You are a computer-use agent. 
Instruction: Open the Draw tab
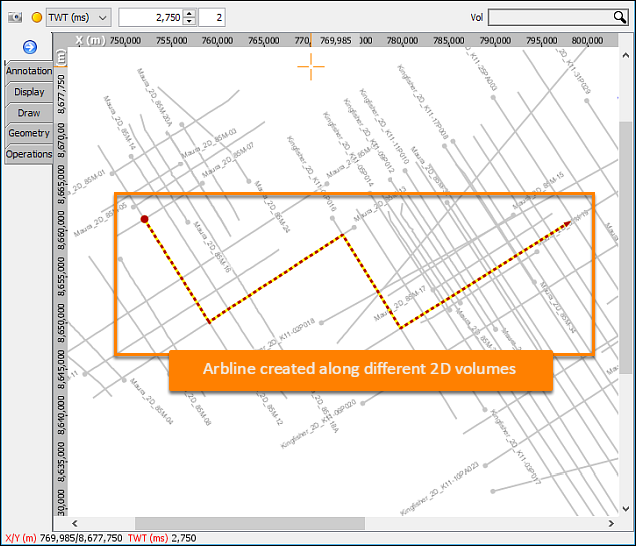[x=29, y=113]
